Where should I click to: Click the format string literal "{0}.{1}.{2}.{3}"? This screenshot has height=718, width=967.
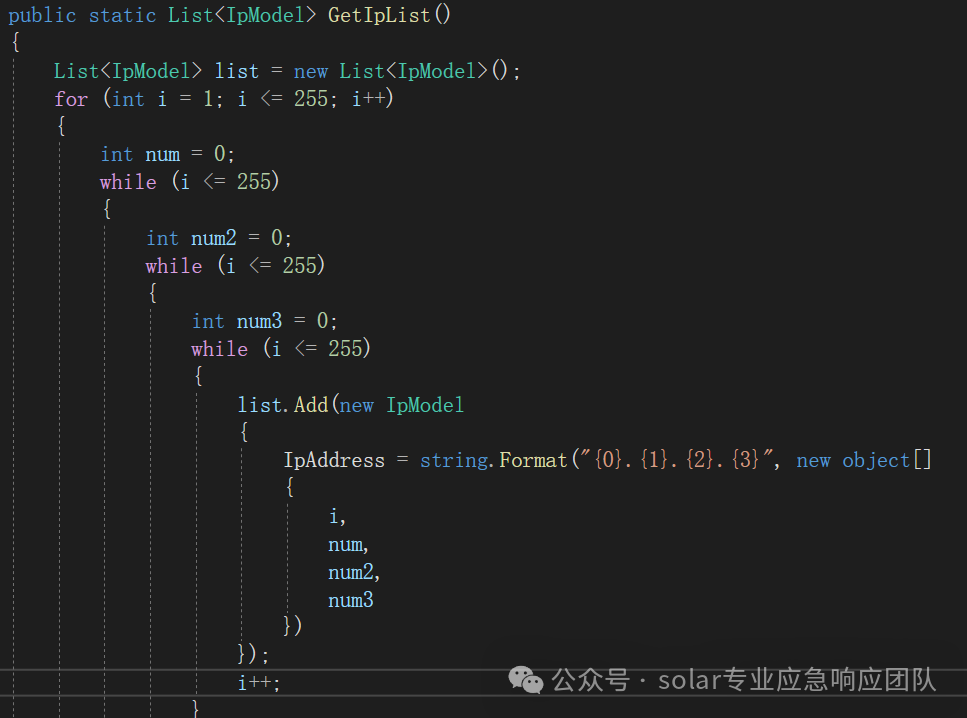pyautogui.click(x=677, y=460)
